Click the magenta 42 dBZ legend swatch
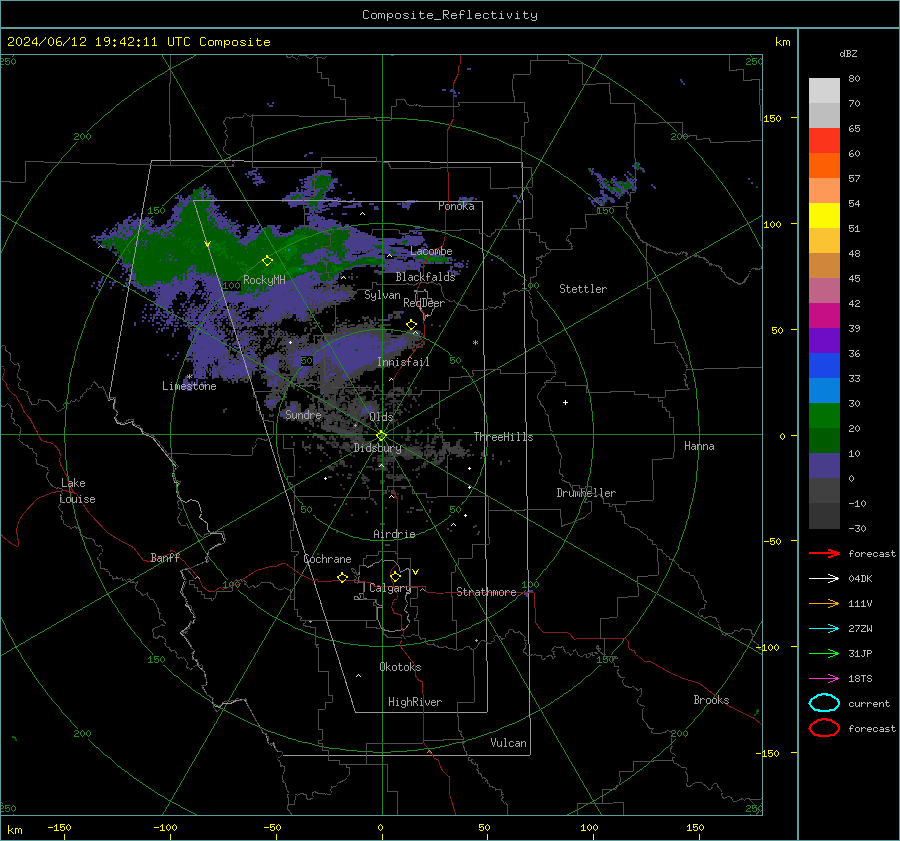Screen dimensions: 900x841 [x=824, y=315]
